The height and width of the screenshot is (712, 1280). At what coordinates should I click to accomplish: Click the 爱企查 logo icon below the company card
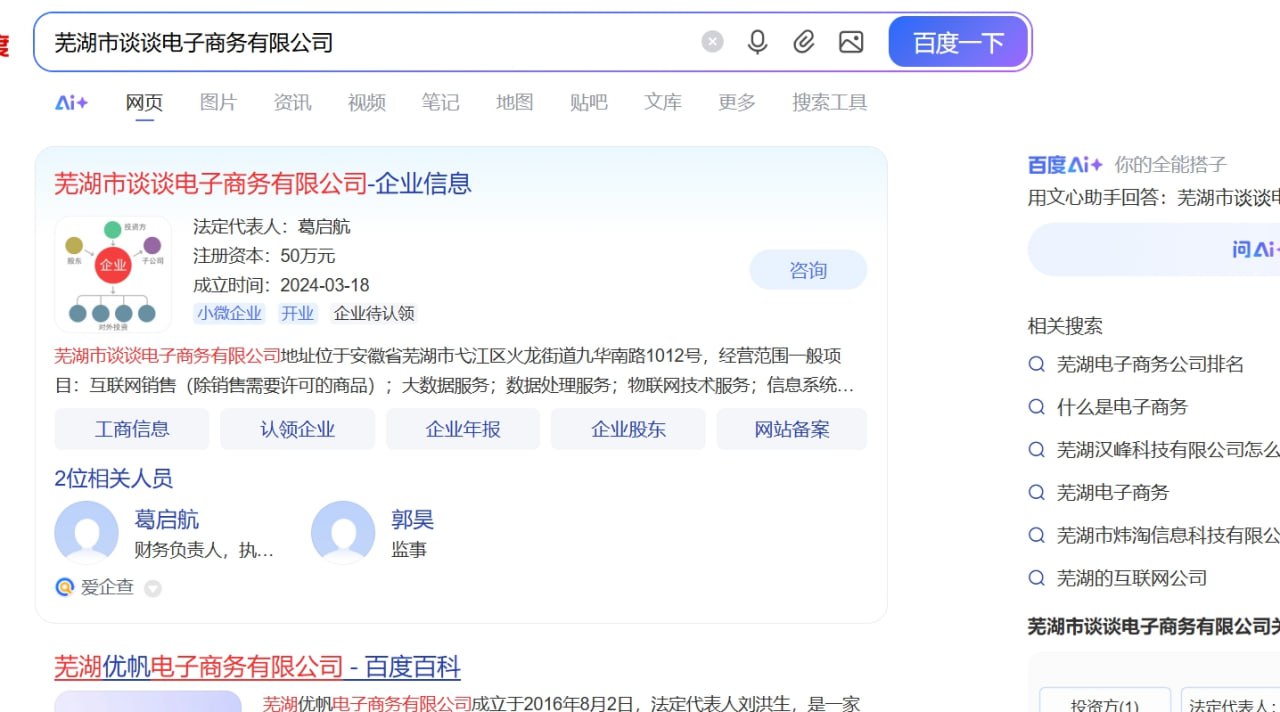64,587
